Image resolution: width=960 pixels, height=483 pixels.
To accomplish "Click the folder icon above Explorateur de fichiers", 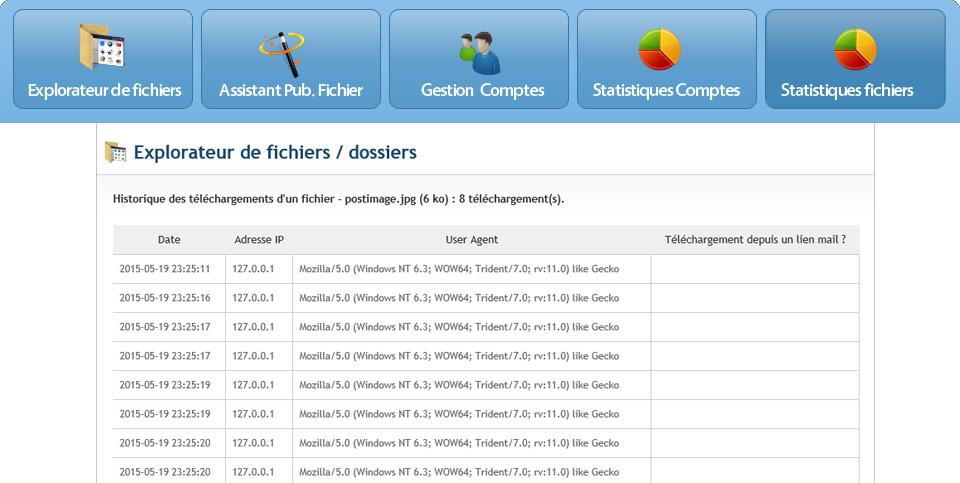I will pyautogui.click(x=101, y=48).
